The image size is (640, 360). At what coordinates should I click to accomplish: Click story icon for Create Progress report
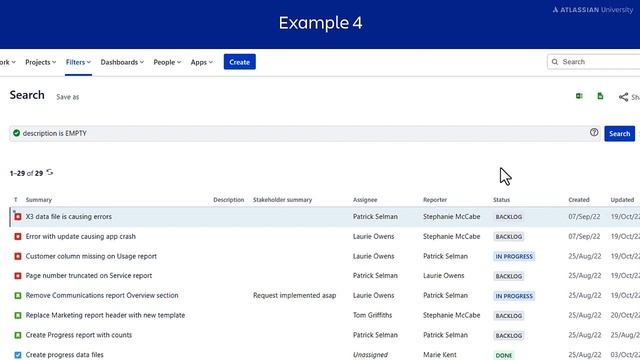click(18, 335)
